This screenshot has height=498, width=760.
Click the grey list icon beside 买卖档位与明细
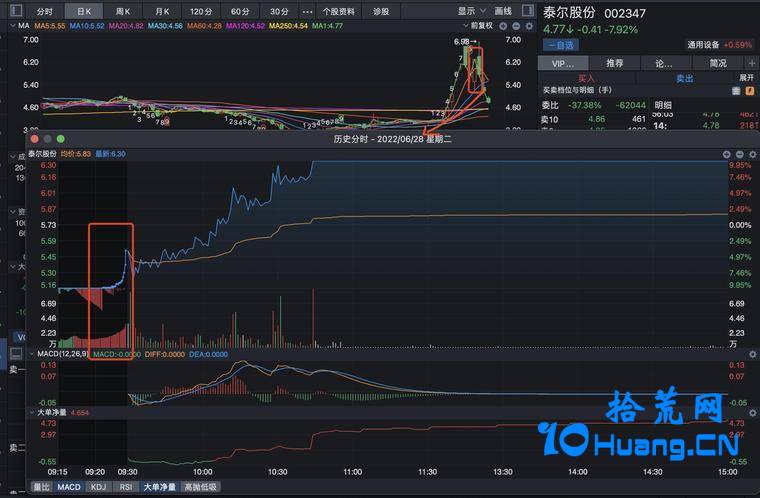(x=736, y=91)
